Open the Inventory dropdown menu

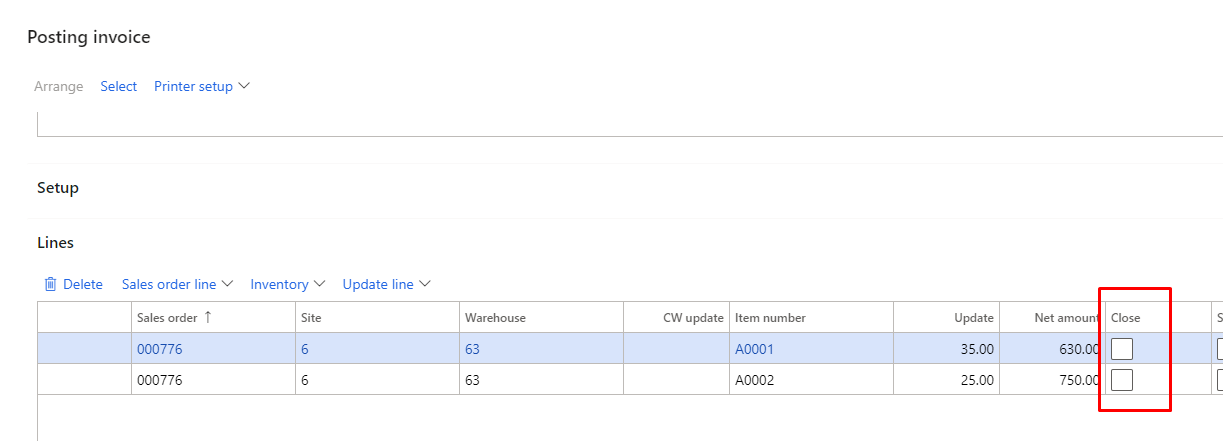point(288,284)
